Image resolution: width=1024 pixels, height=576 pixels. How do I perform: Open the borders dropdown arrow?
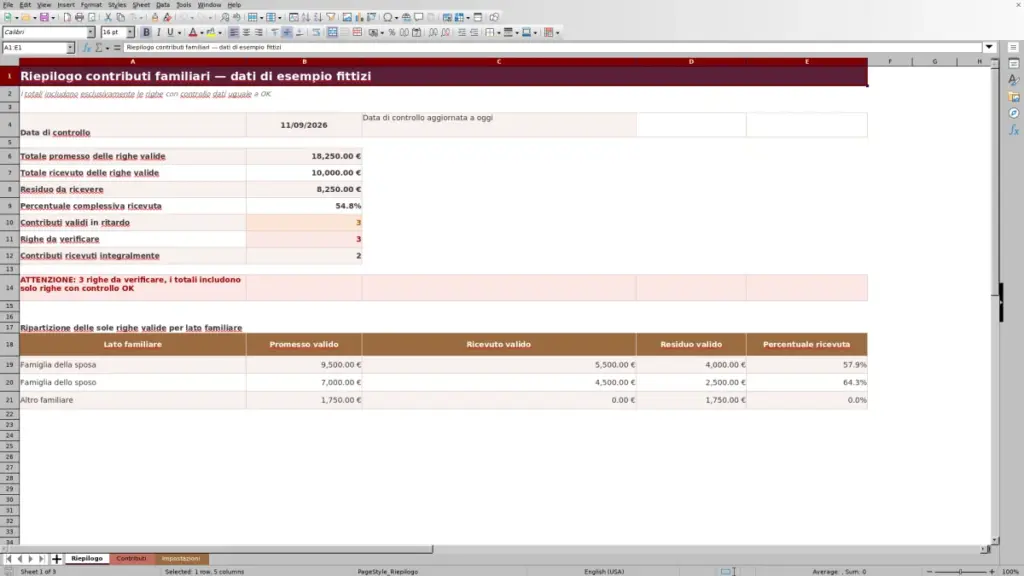point(499,32)
